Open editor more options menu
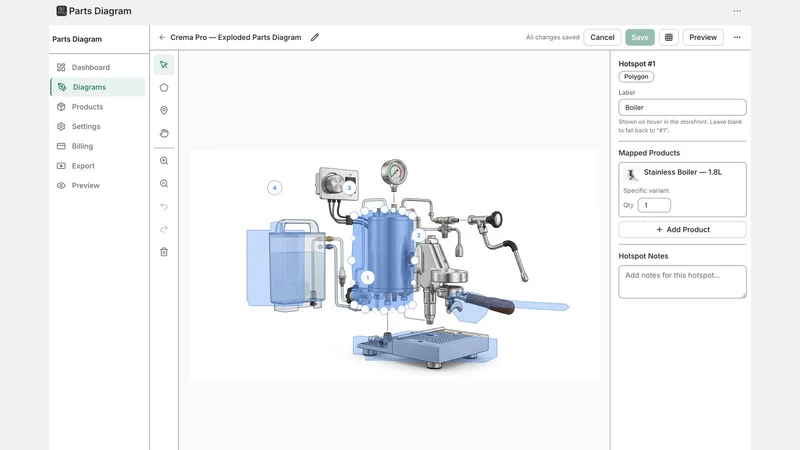Image resolution: width=800 pixels, height=450 pixels. [737, 37]
